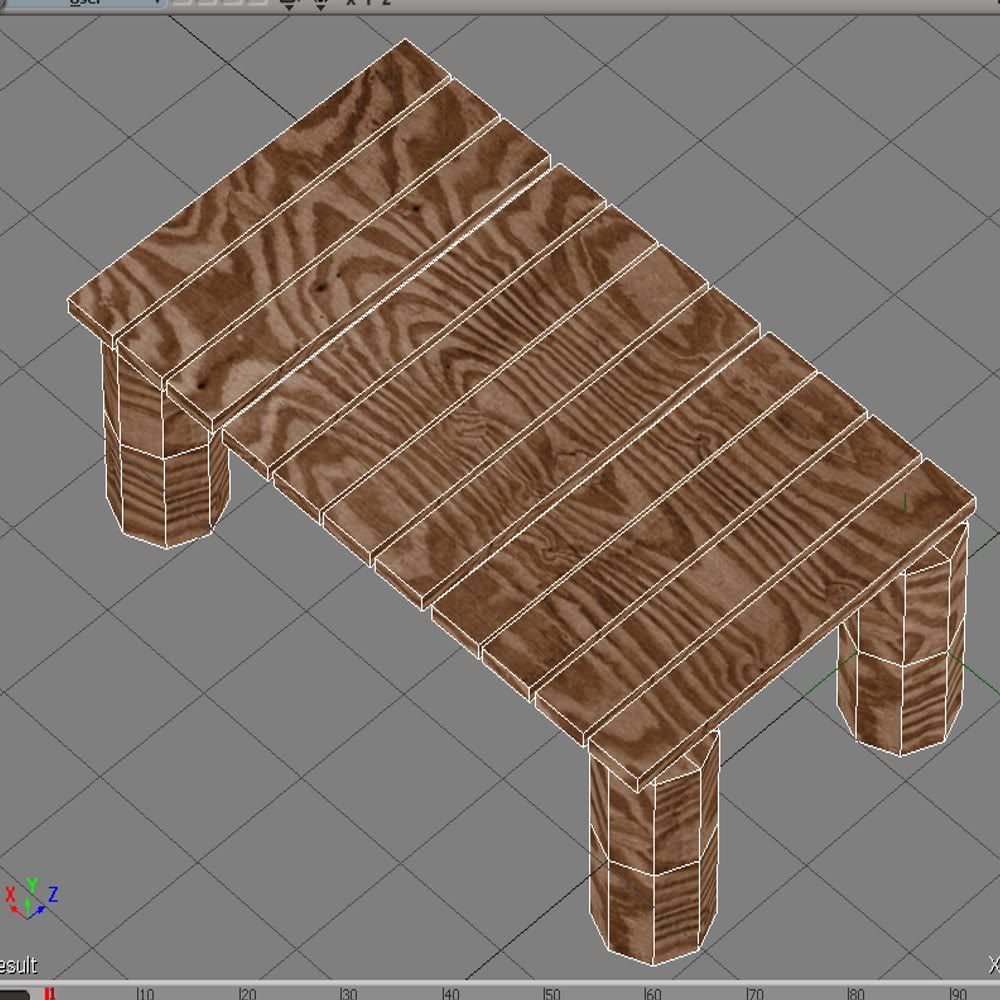Image resolution: width=1000 pixels, height=1000 pixels.
Task: Click the 'Result' label in viewport corner
Action: coord(18,966)
